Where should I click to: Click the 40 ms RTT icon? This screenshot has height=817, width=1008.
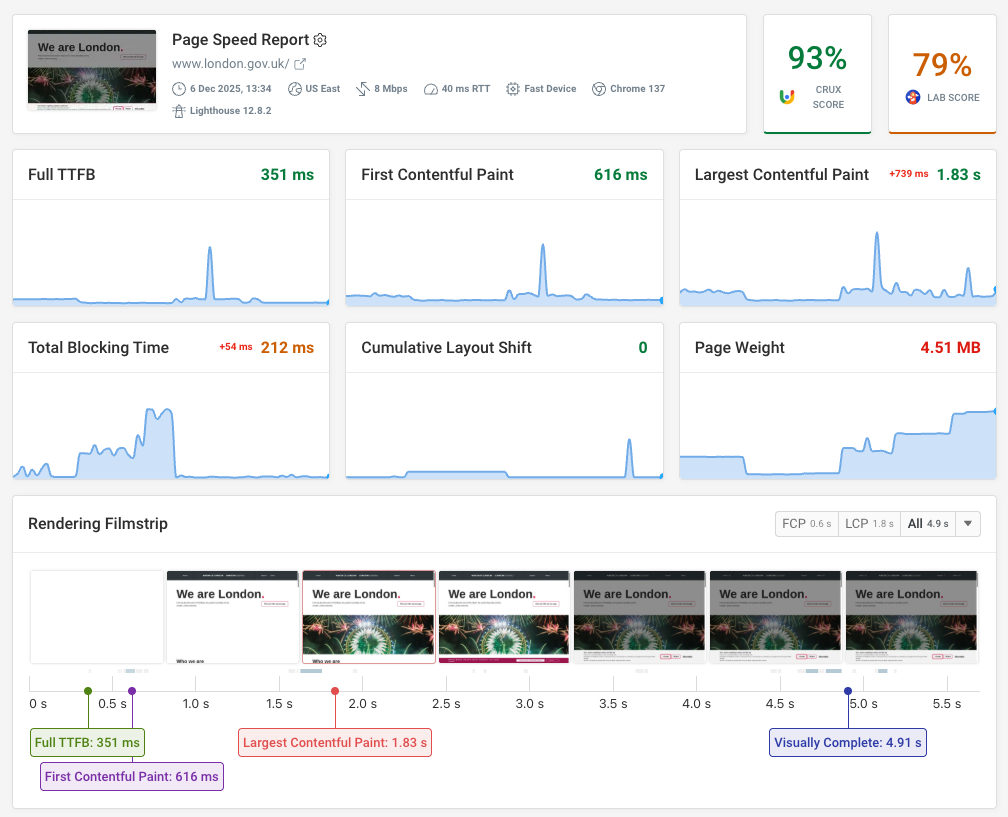(431, 88)
